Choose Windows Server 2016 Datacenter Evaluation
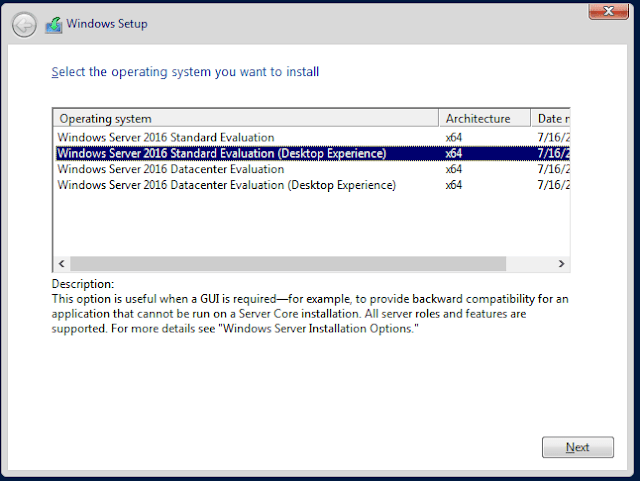640x481 pixels. 171,169
